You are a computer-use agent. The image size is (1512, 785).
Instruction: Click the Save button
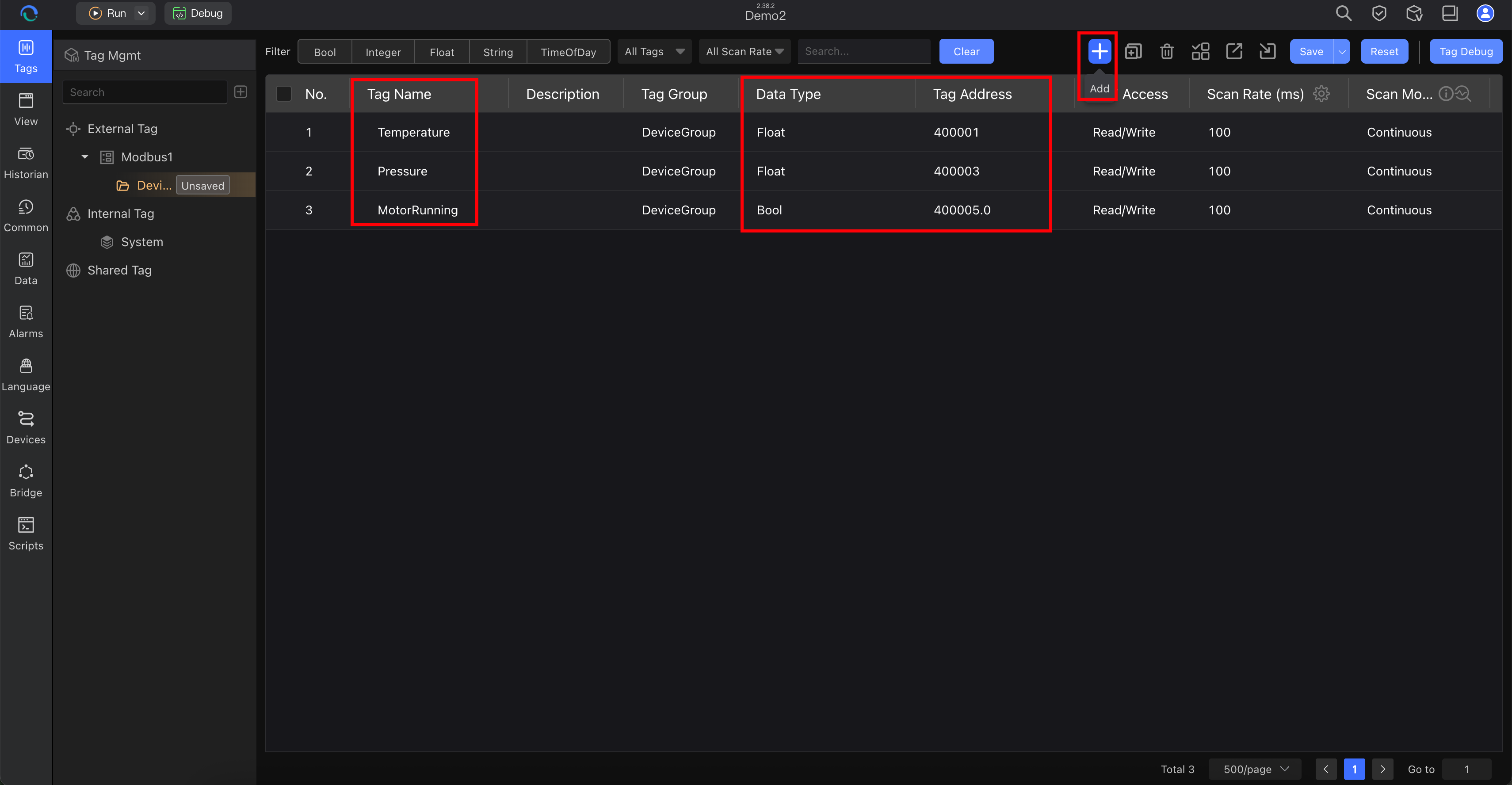[x=1311, y=52]
